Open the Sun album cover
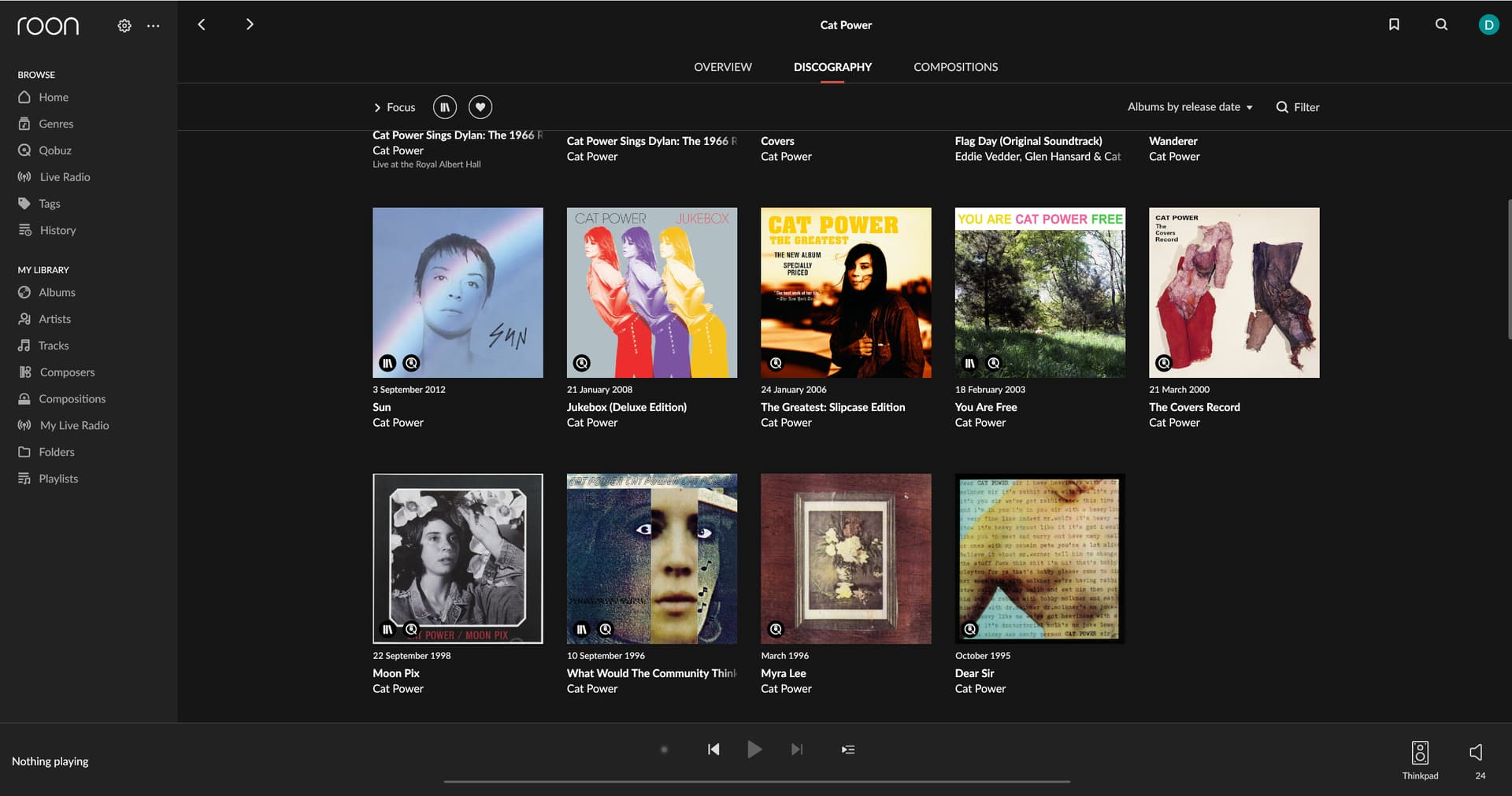Image resolution: width=1512 pixels, height=796 pixels. 458,293
